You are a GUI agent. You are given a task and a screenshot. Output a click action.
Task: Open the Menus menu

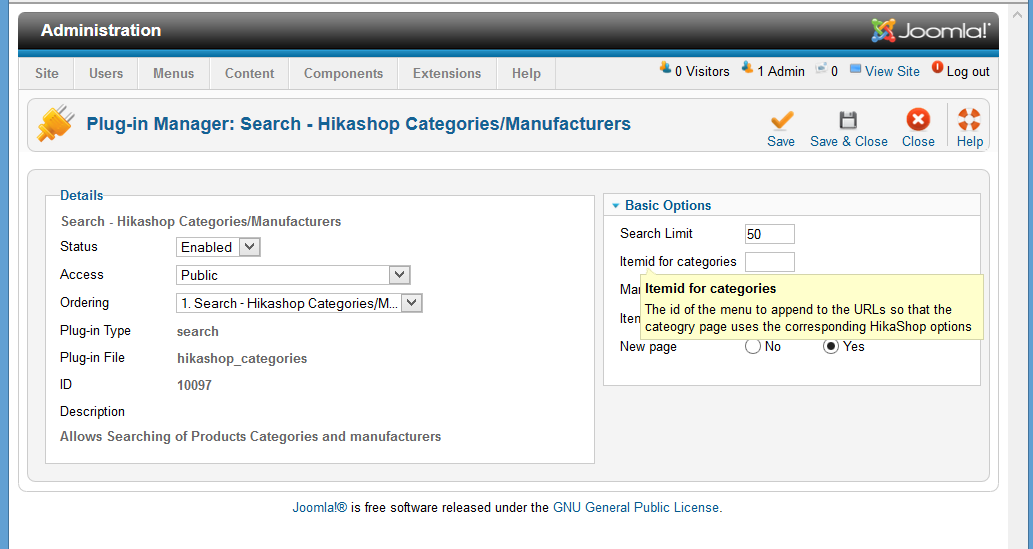(x=173, y=73)
